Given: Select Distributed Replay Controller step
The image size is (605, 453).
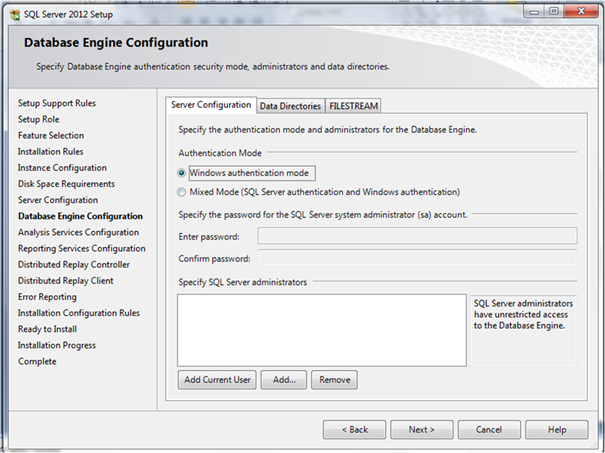Looking at the screenshot, I should [x=74, y=265].
